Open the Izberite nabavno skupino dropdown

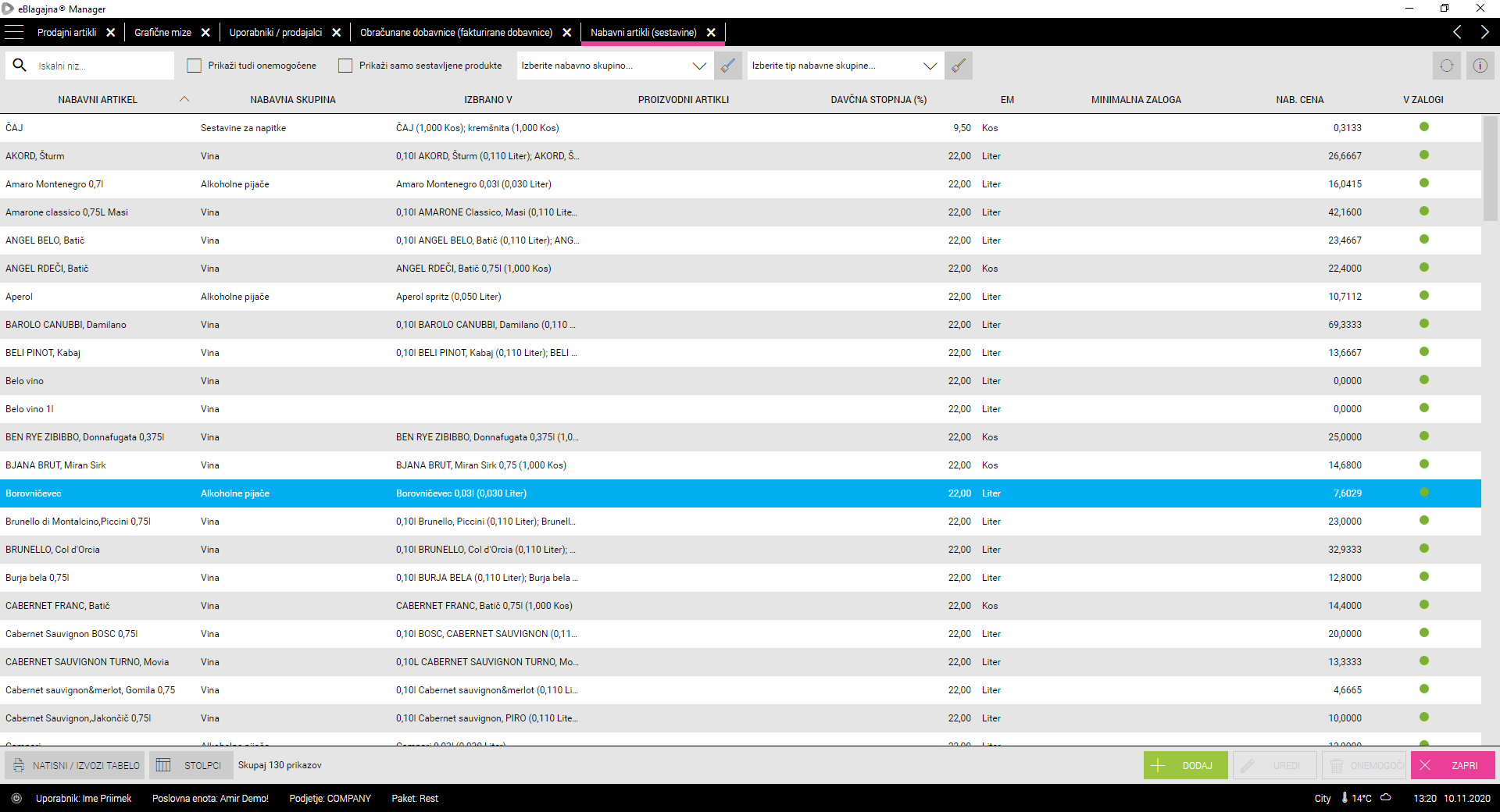click(614, 66)
